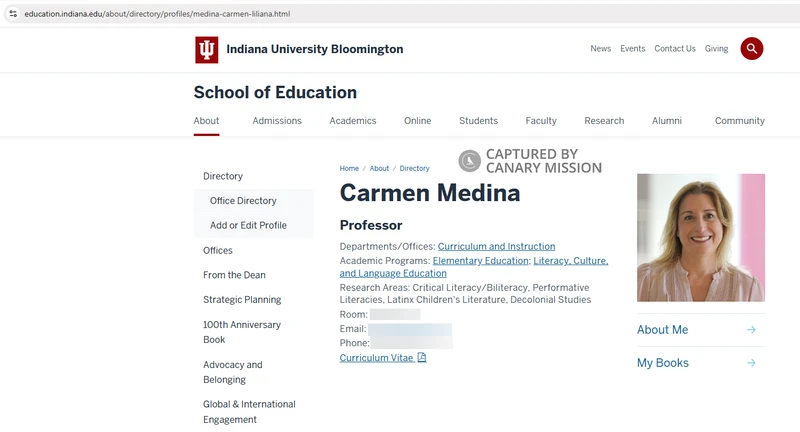Click the Professor title text
This screenshot has height=432, width=800.
[371, 225]
